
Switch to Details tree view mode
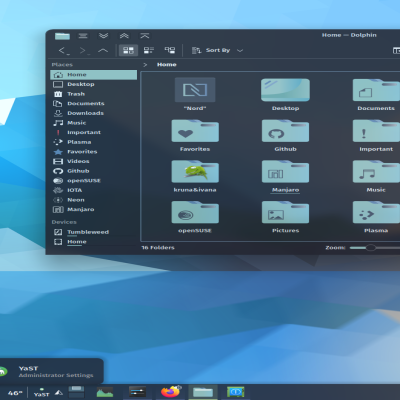click(x=170, y=50)
